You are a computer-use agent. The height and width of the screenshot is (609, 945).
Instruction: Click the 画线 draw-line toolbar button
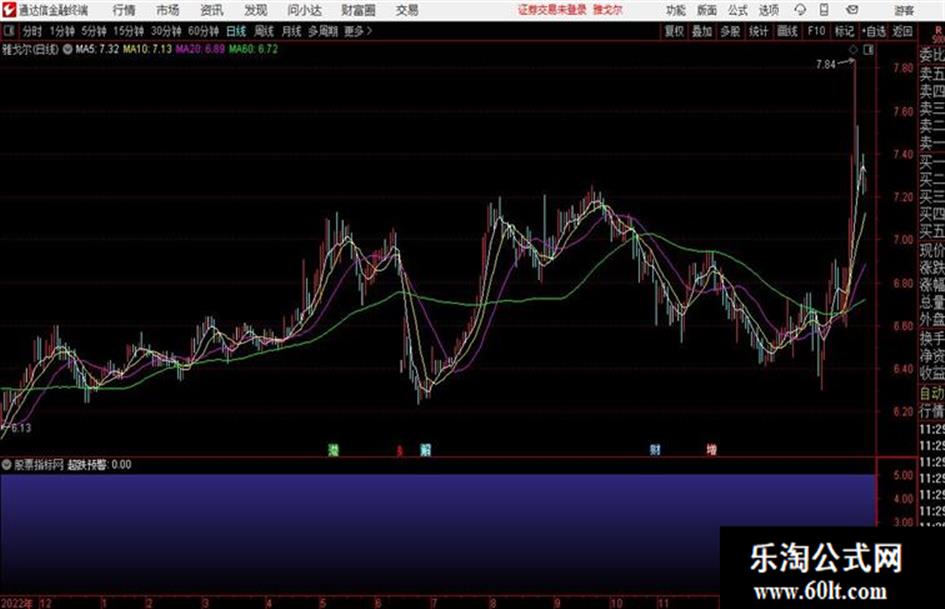(x=787, y=31)
